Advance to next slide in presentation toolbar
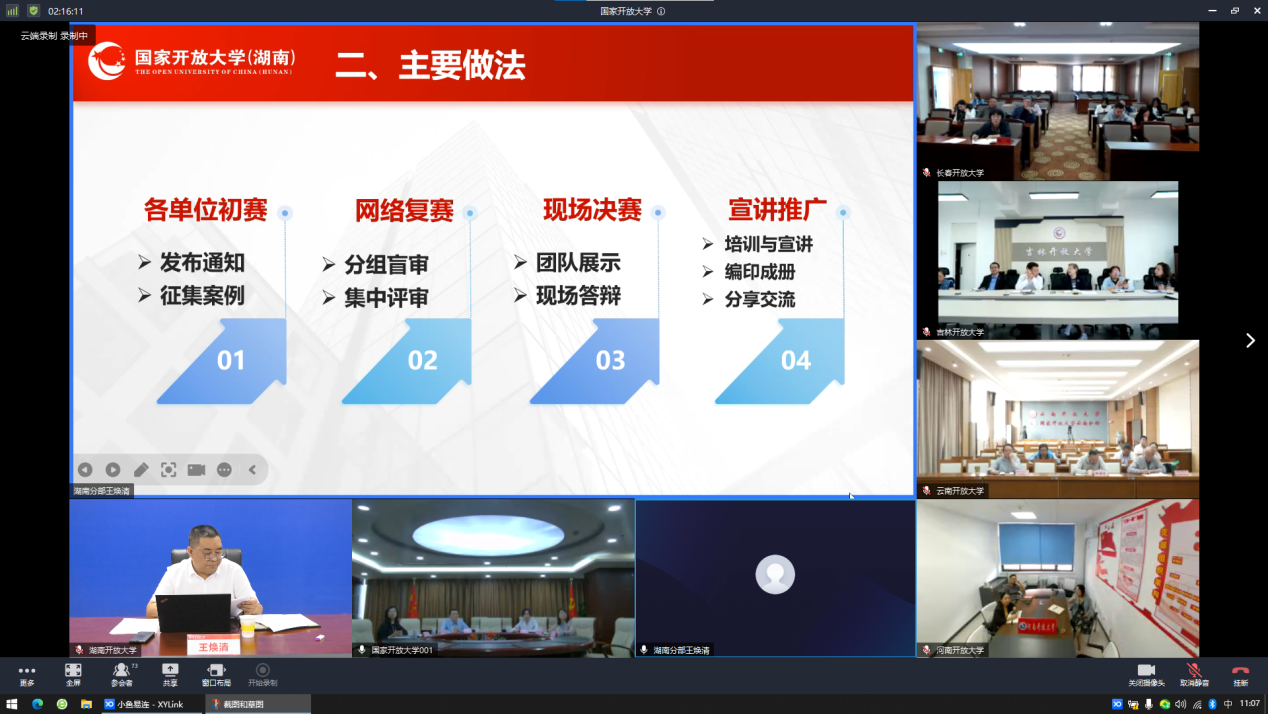Screen dimensions: 1268x714 tap(113, 470)
